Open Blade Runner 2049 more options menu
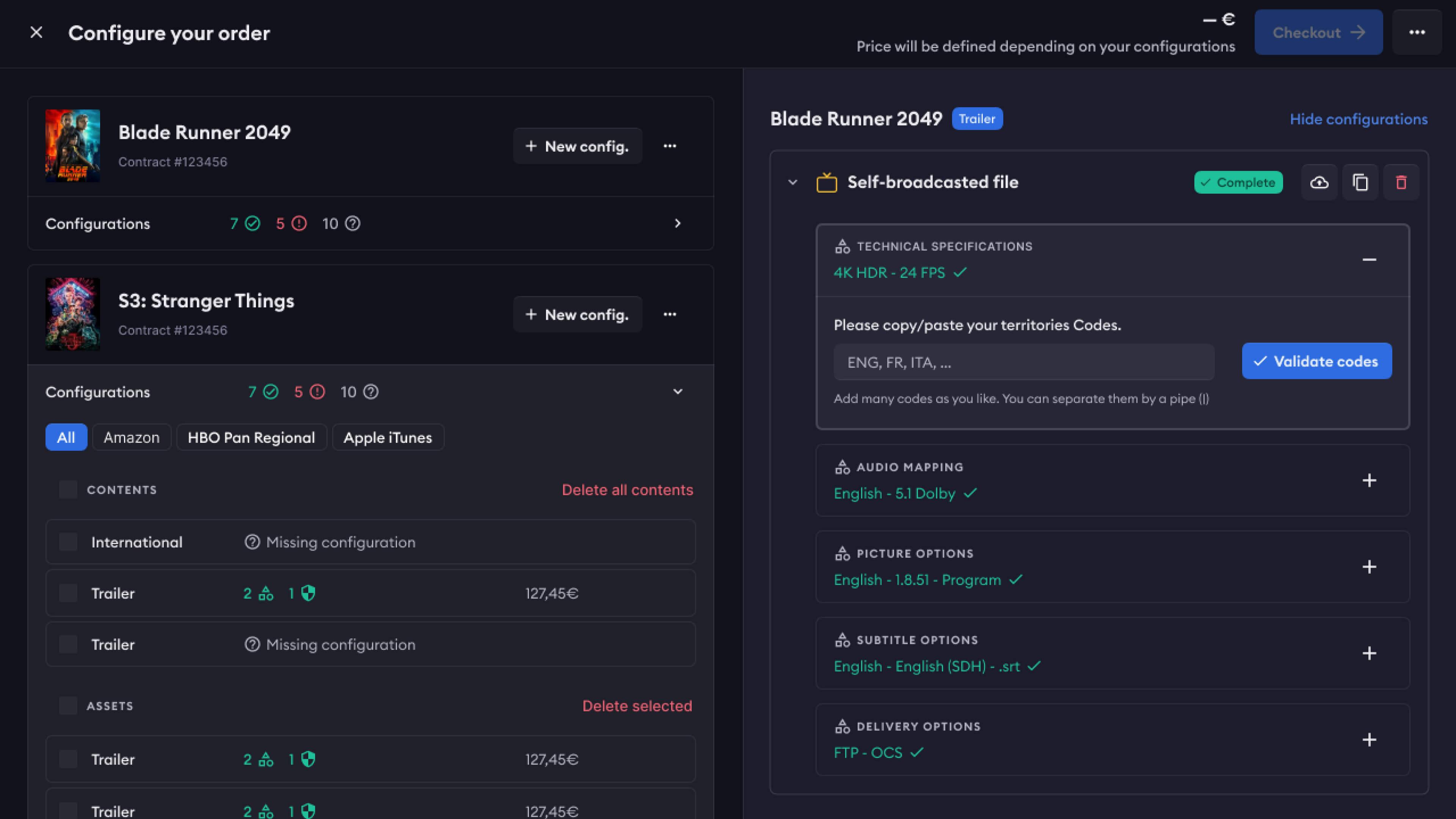Screen dimensions: 1456x819 click(670, 146)
